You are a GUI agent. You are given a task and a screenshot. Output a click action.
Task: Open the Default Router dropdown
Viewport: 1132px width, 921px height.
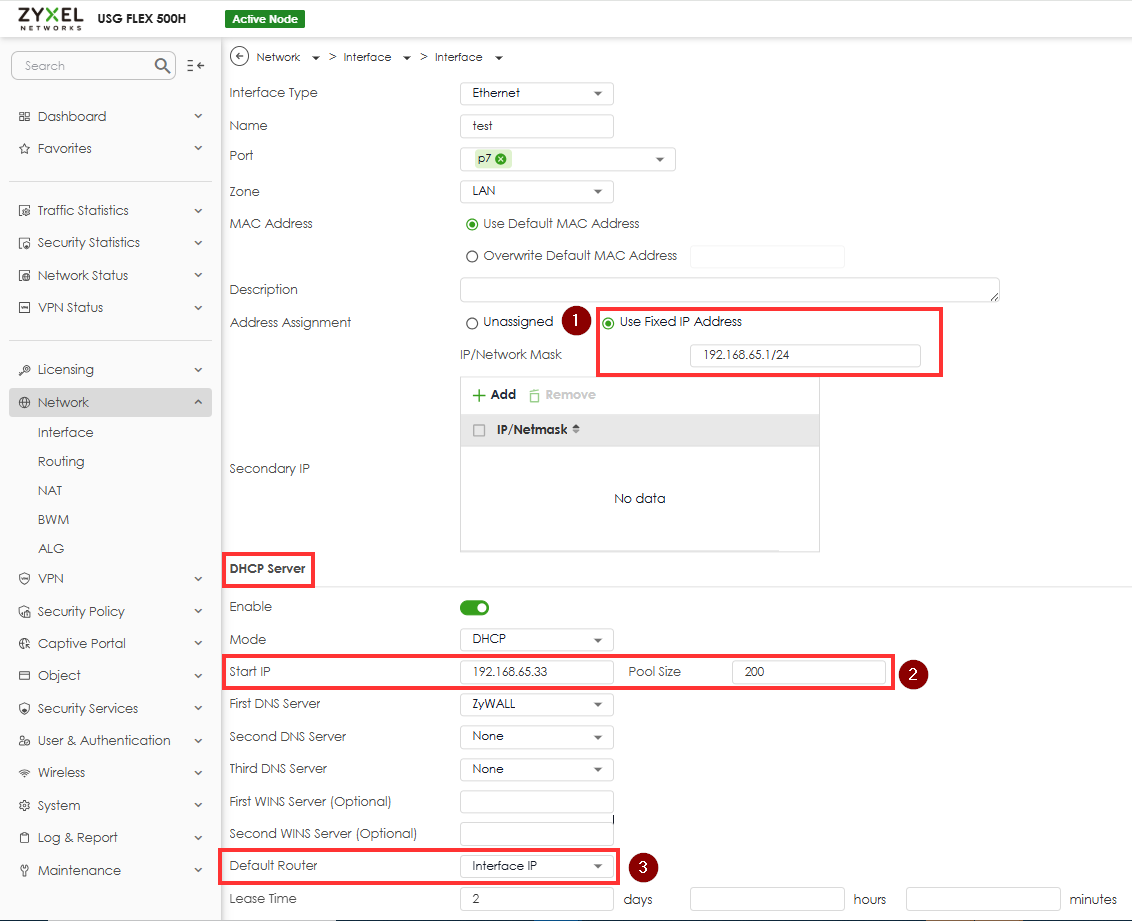tap(537, 866)
